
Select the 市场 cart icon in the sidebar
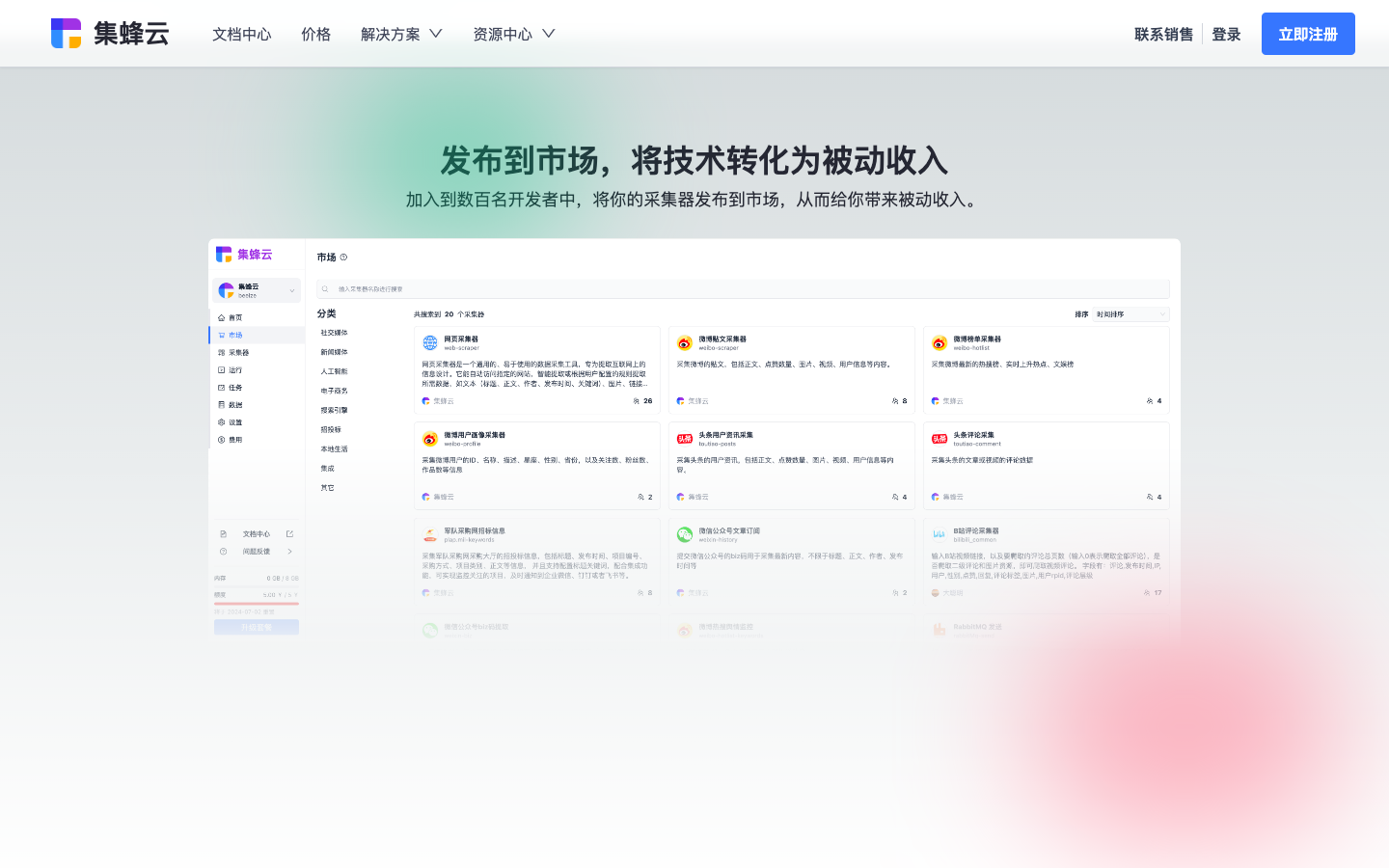coord(221,336)
